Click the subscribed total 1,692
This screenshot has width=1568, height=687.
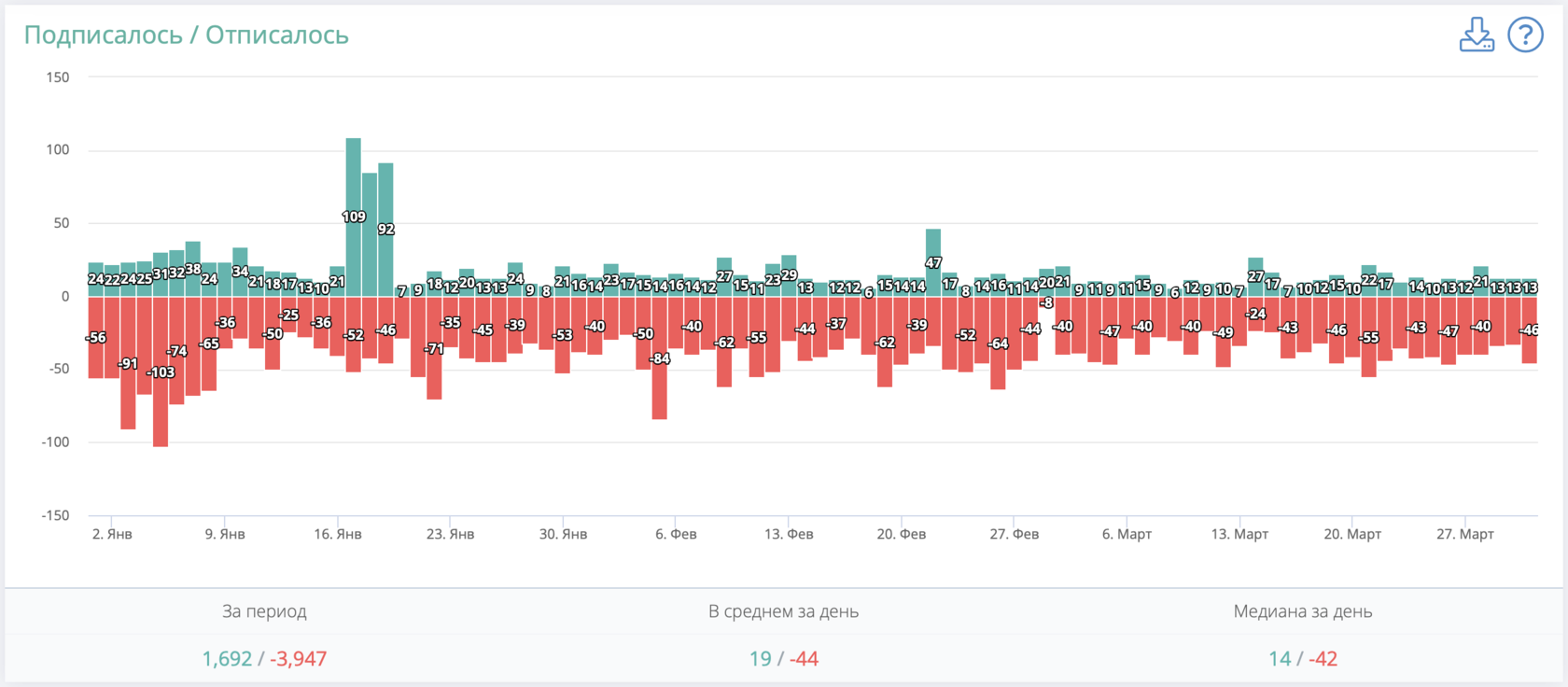(227, 659)
